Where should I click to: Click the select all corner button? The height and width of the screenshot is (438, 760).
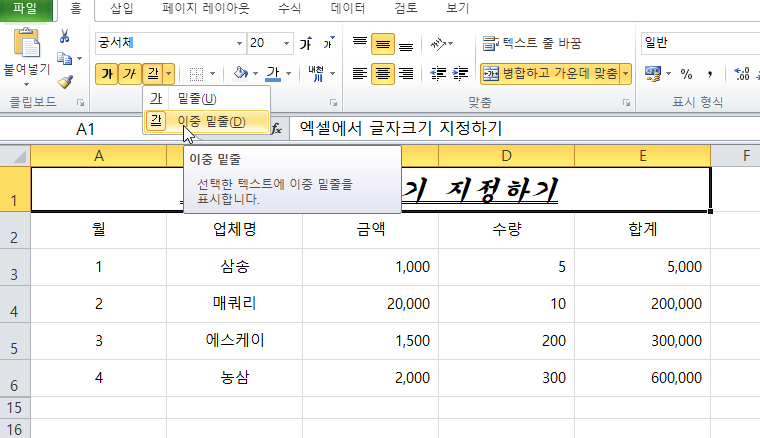coord(16,156)
